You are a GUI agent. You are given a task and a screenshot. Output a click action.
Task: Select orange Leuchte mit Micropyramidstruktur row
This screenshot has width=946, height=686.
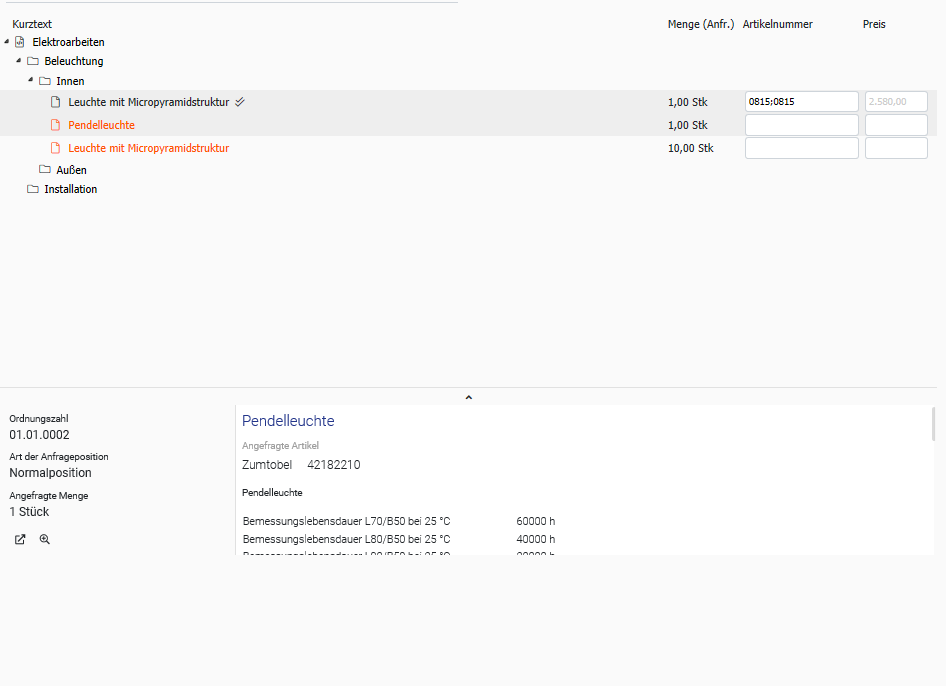pos(148,148)
